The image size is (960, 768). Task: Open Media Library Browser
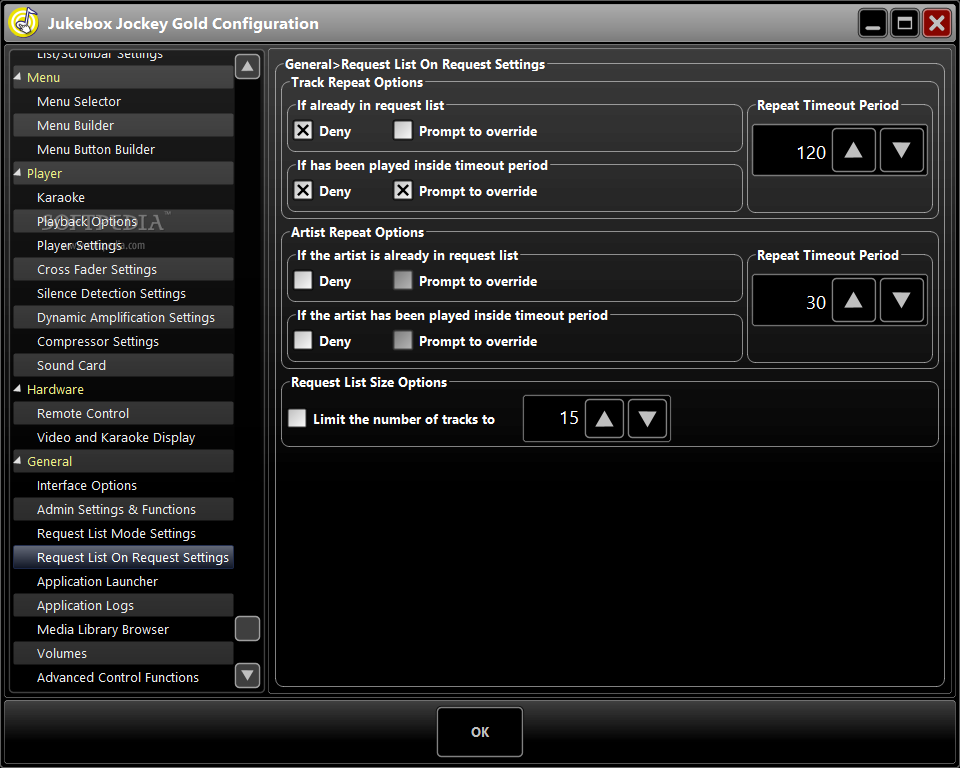click(123, 630)
